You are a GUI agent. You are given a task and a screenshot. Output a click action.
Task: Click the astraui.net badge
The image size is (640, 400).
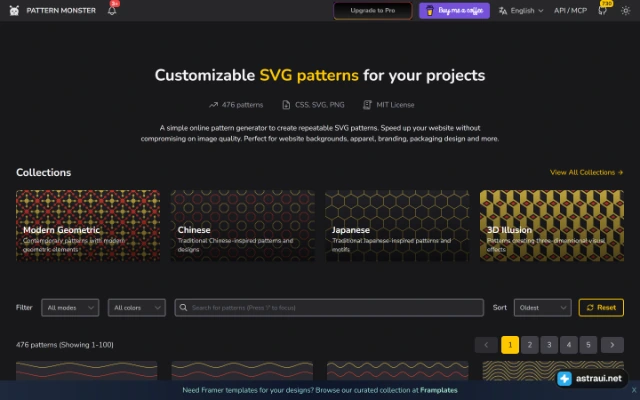[x=591, y=378]
